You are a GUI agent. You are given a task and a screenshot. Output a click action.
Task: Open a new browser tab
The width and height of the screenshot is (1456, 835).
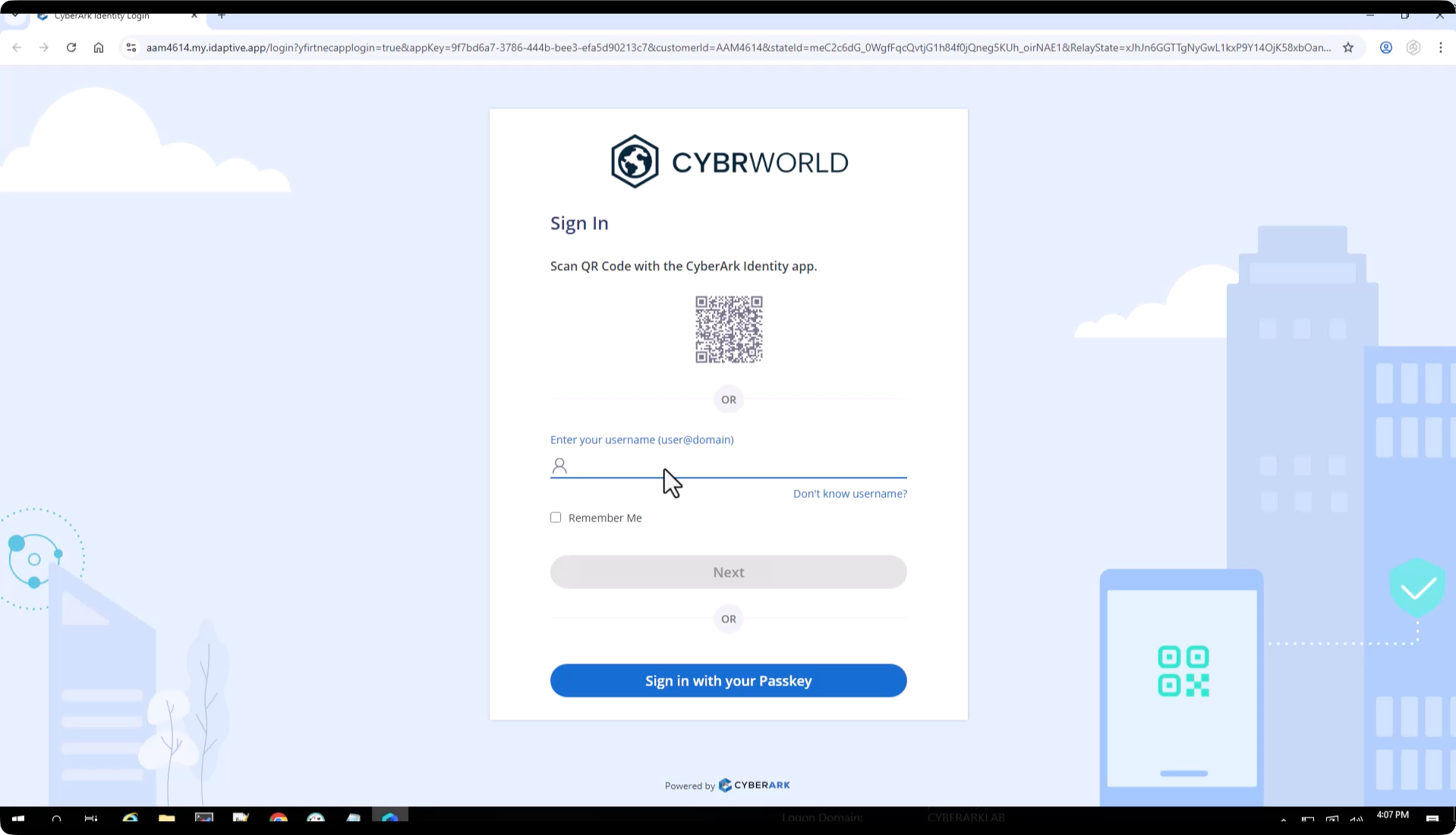(222, 14)
